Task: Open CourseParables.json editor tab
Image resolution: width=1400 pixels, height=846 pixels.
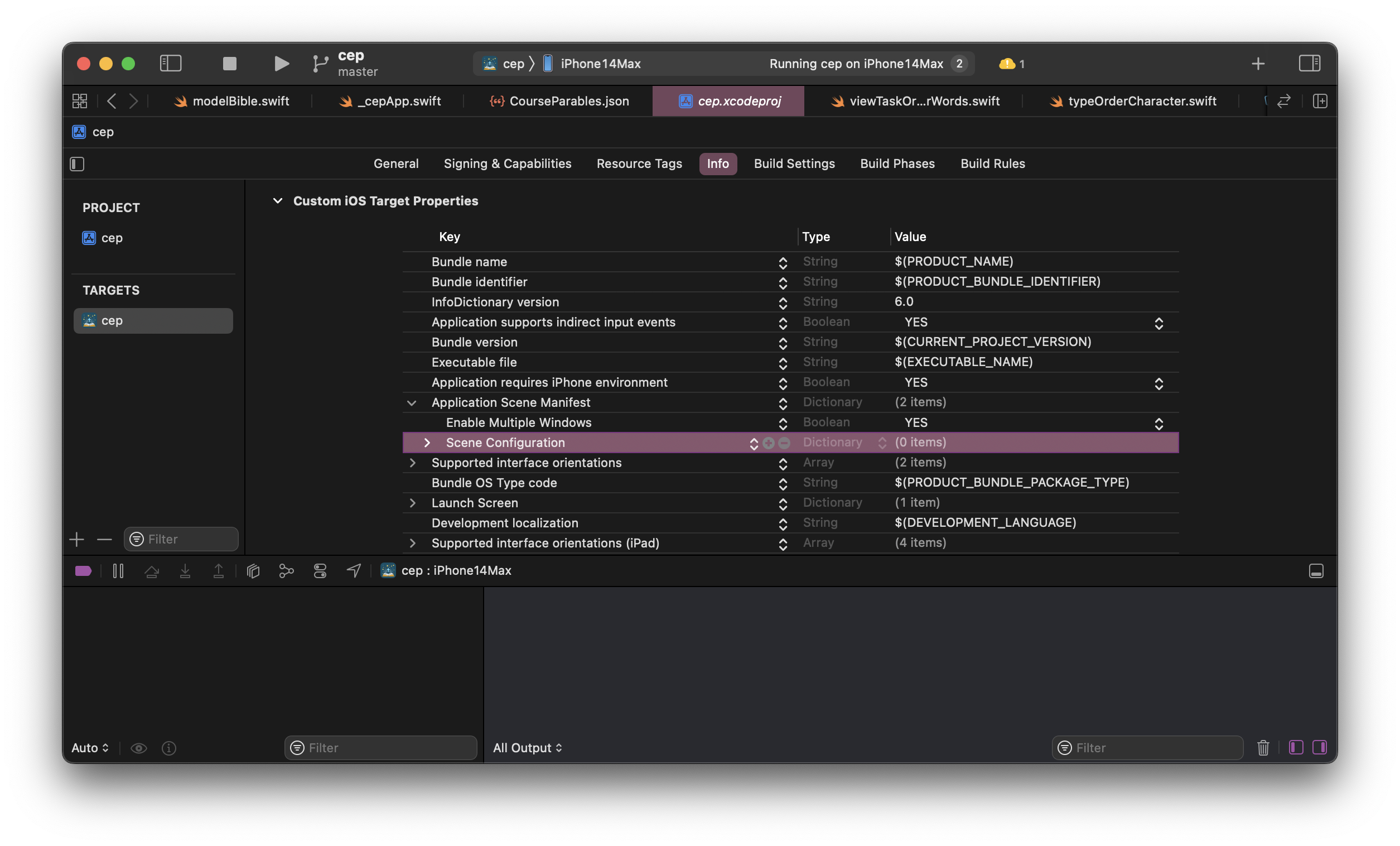Action: (559, 101)
